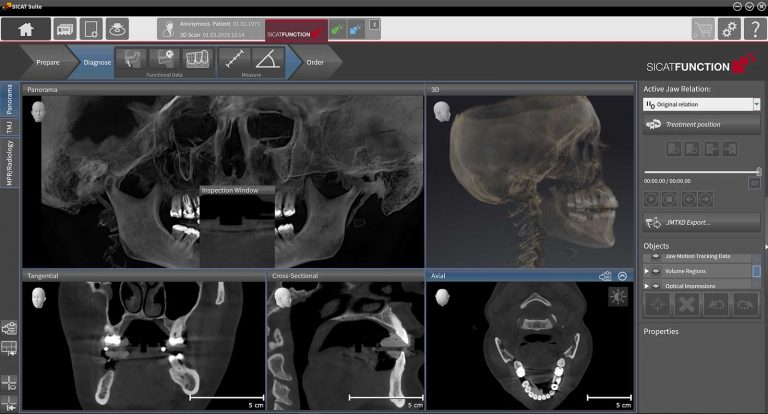
Task: Toggle visibility of Jaw Motion Tracking Data
Action: 656,257
